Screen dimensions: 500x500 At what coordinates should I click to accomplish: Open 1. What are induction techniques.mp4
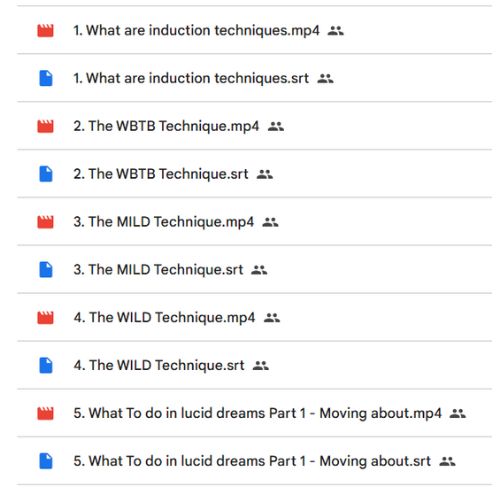point(196,31)
